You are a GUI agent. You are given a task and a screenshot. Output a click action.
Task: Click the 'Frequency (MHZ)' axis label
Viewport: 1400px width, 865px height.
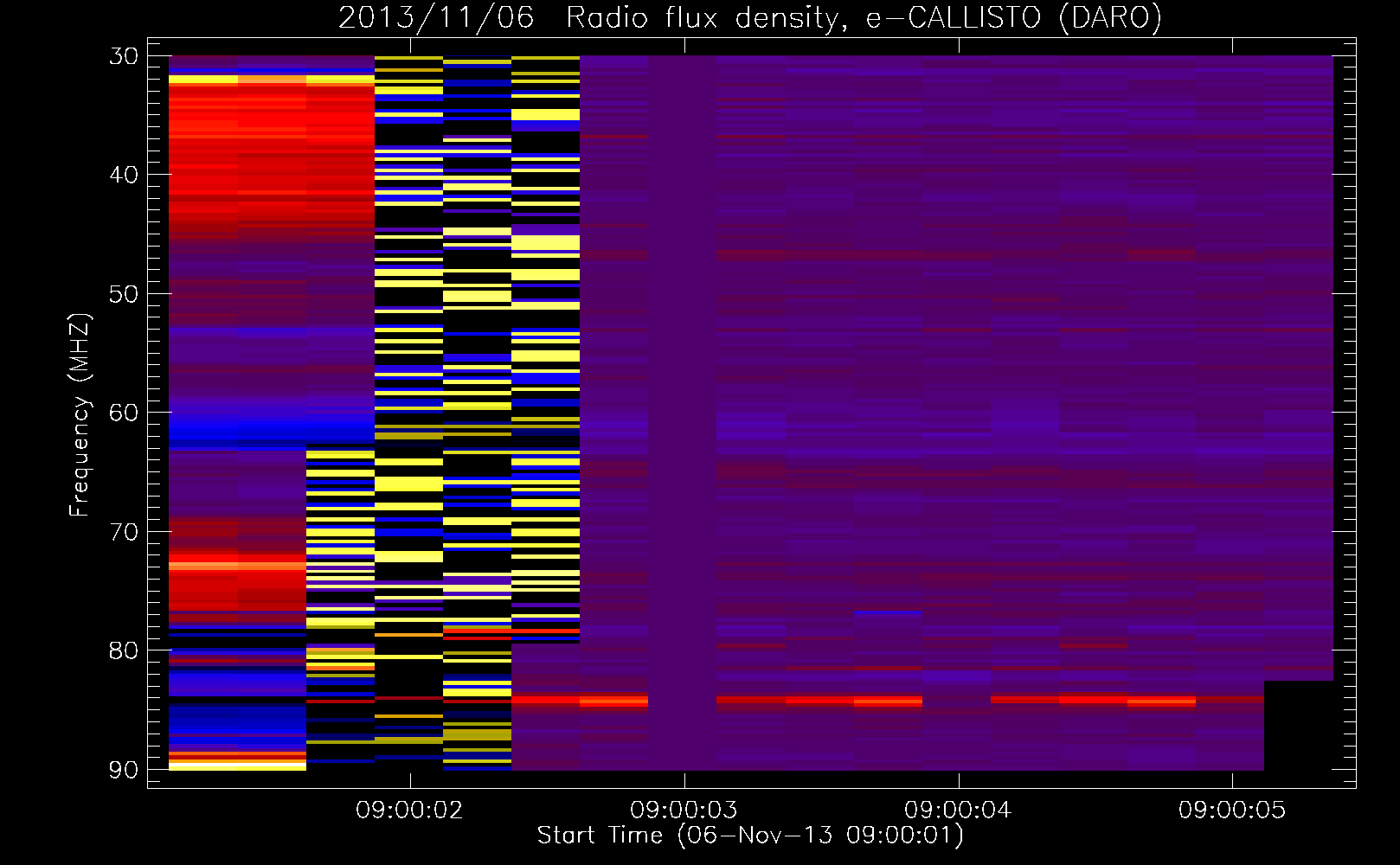(x=80, y=415)
